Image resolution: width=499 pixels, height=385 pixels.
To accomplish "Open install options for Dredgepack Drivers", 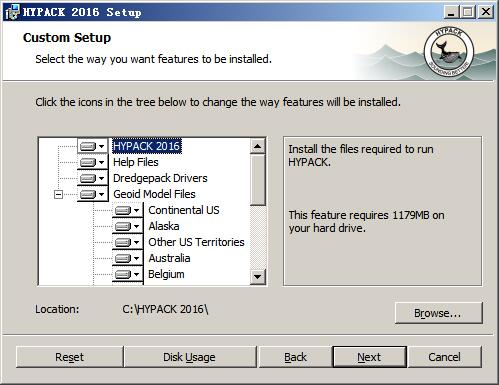I will click(92, 178).
